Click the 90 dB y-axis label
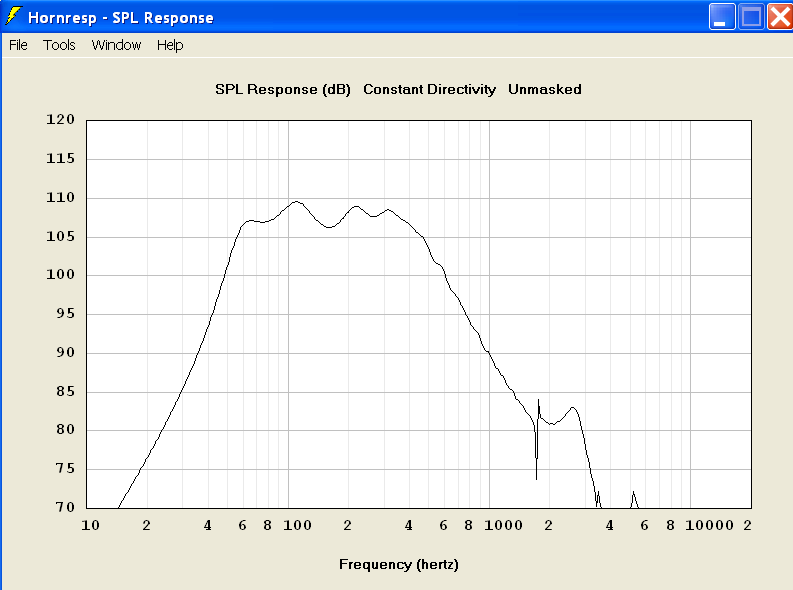 pos(66,353)
